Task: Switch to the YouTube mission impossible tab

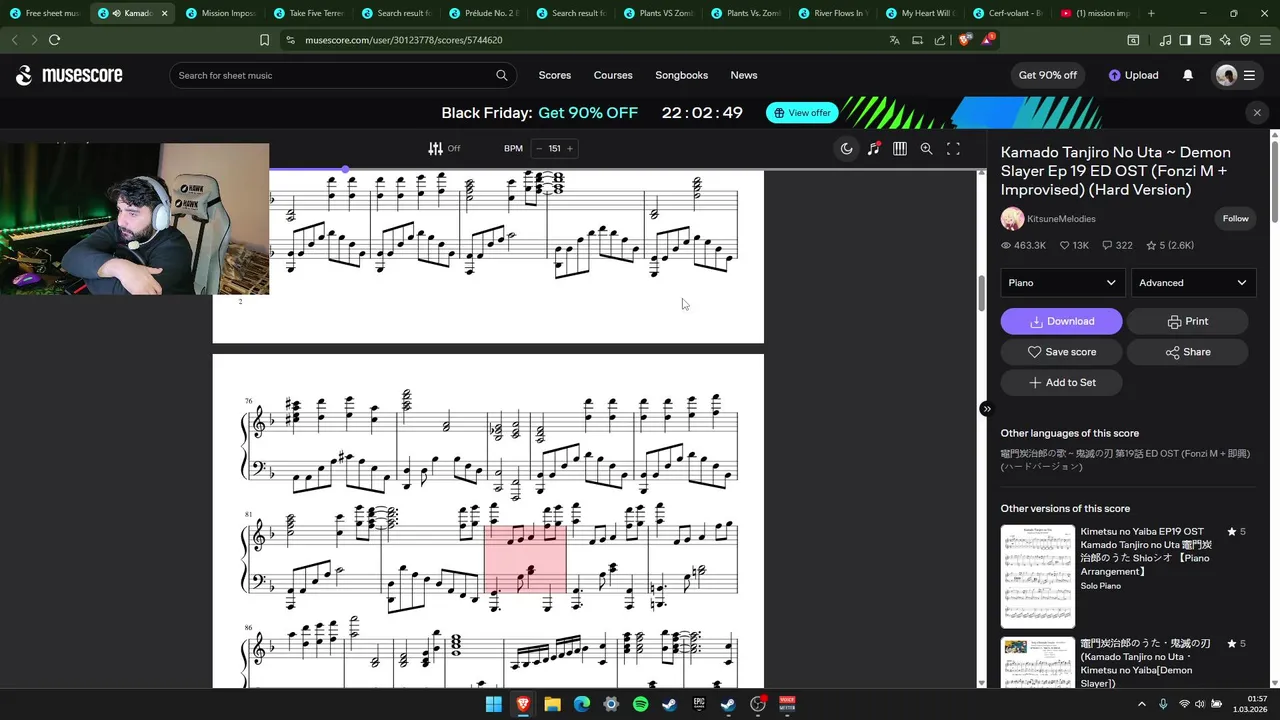Action: 1095,13
